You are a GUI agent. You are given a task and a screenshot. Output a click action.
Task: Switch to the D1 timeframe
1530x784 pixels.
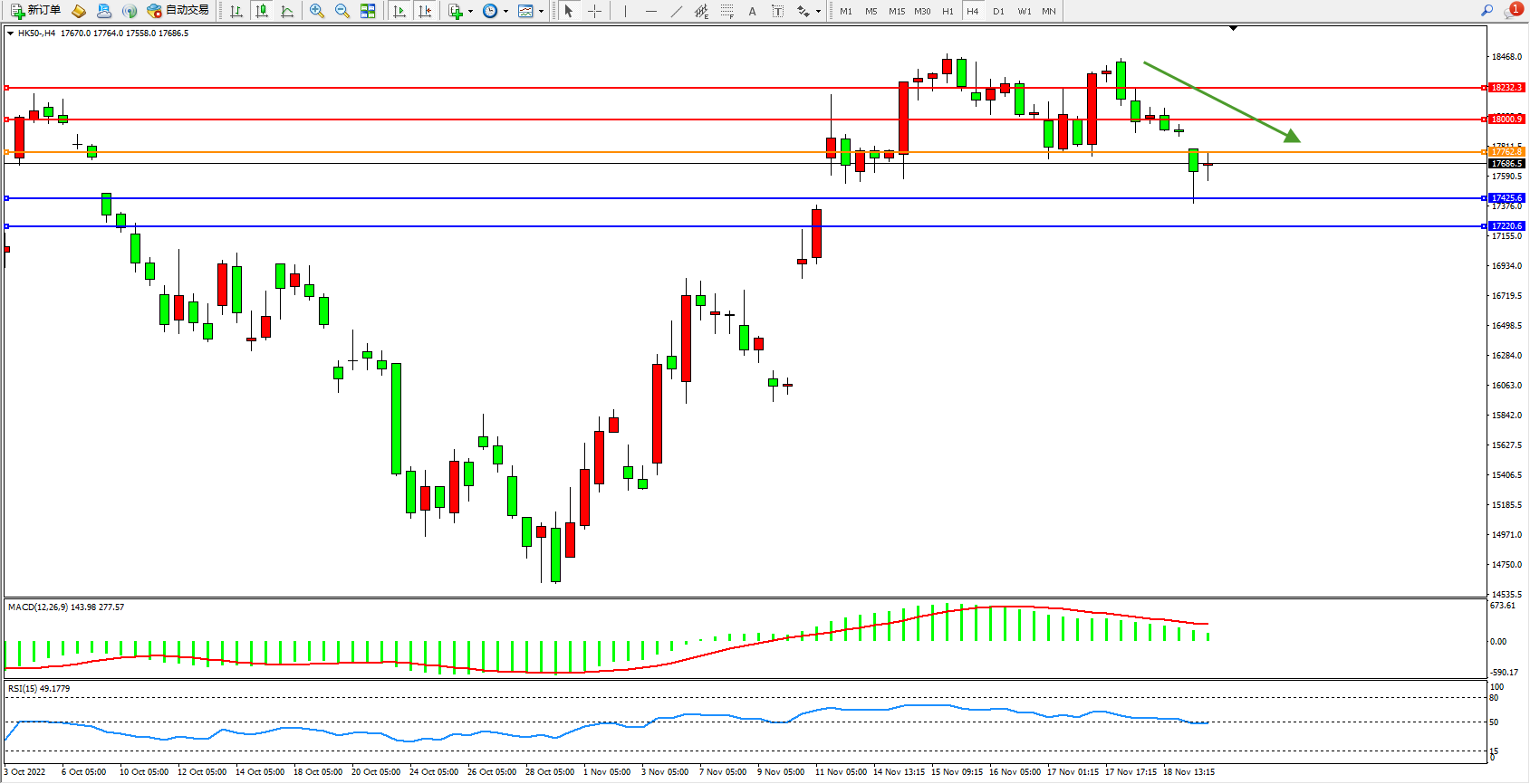(x=998, y=11)
